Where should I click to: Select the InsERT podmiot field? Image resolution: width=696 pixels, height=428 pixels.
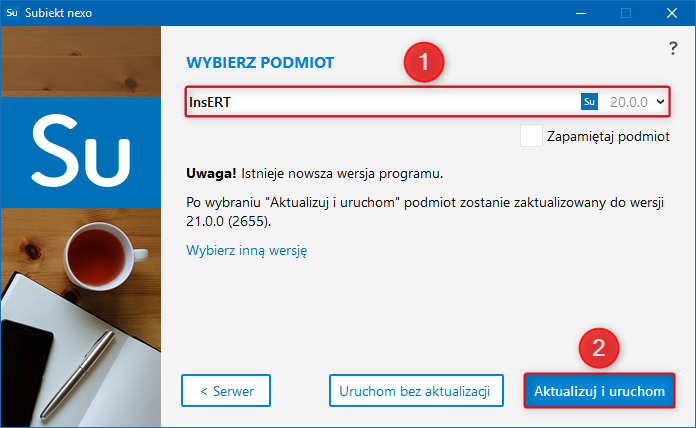(x=427, y=102)
